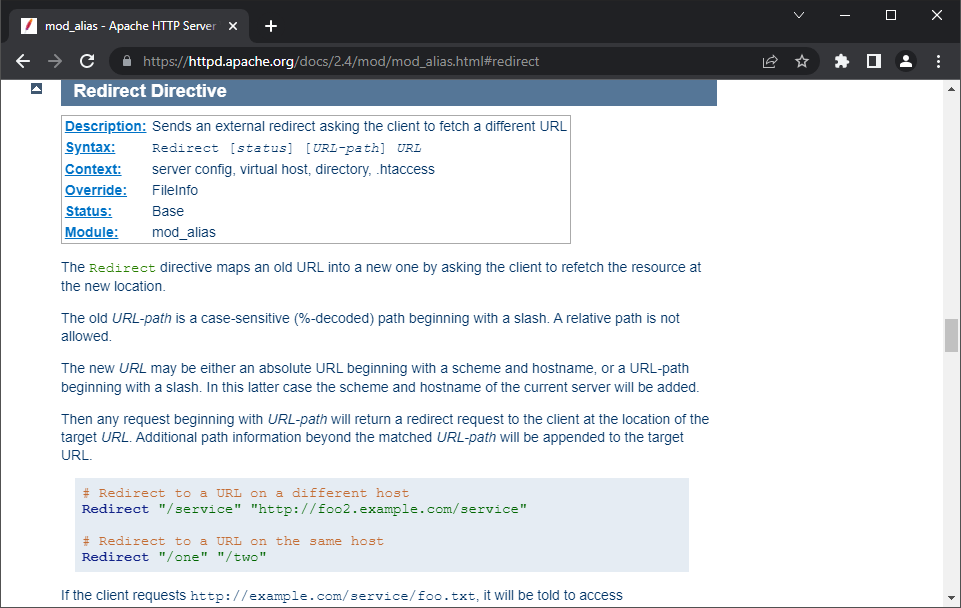Open the Override link
Screen dimensions: 961x608
click(96, 190)
